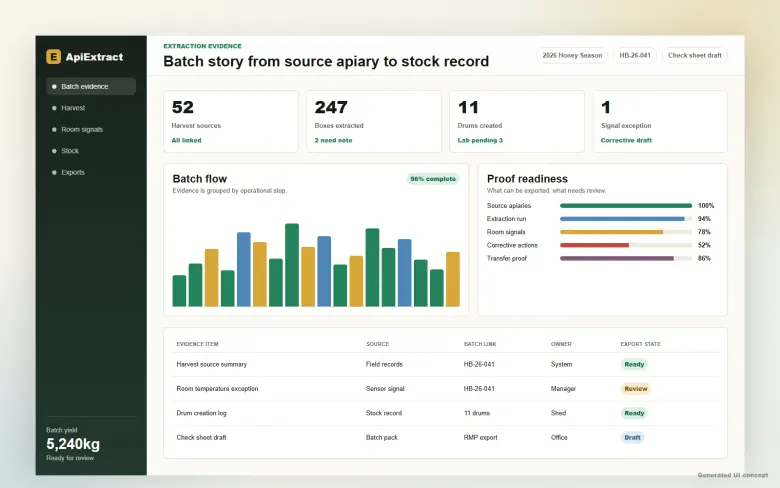Click the Review status badge

(x=636, y=389)
